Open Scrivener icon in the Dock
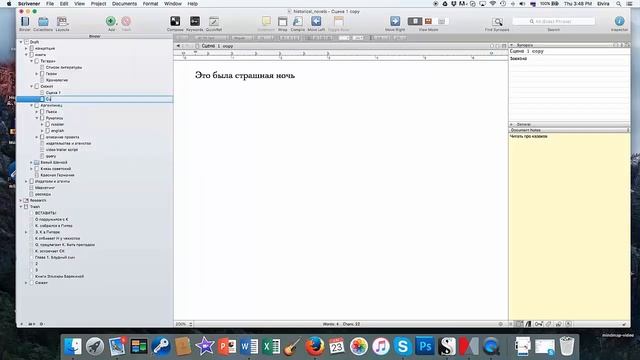 coord(447,347)
